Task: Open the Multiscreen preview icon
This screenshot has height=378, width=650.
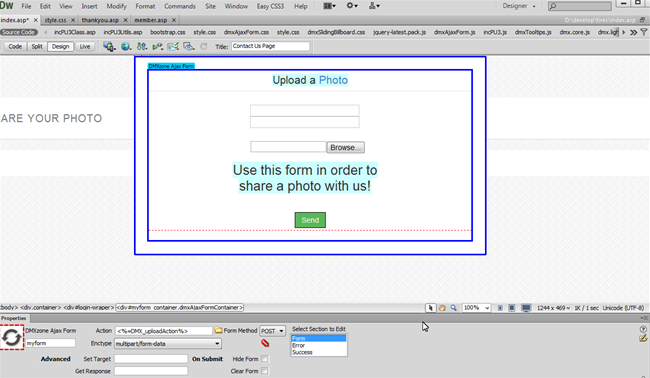Action: coord(109,46)
